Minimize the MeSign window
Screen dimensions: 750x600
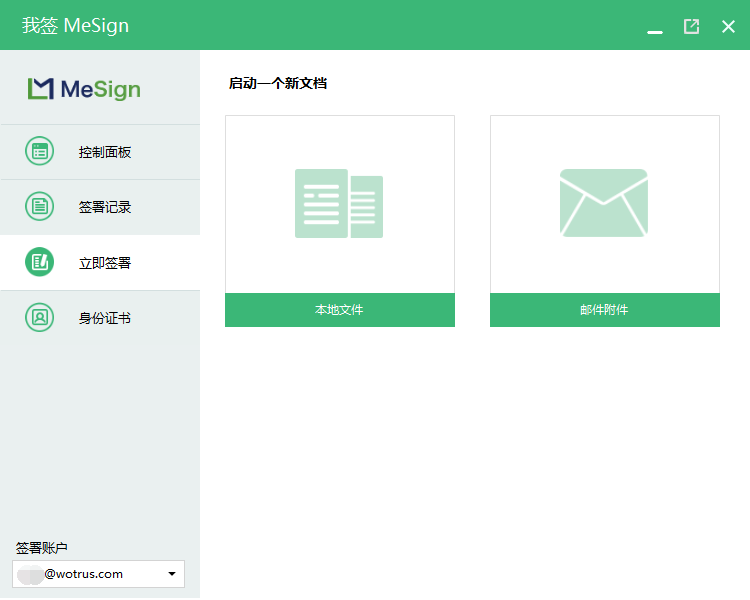click(655, 28)
